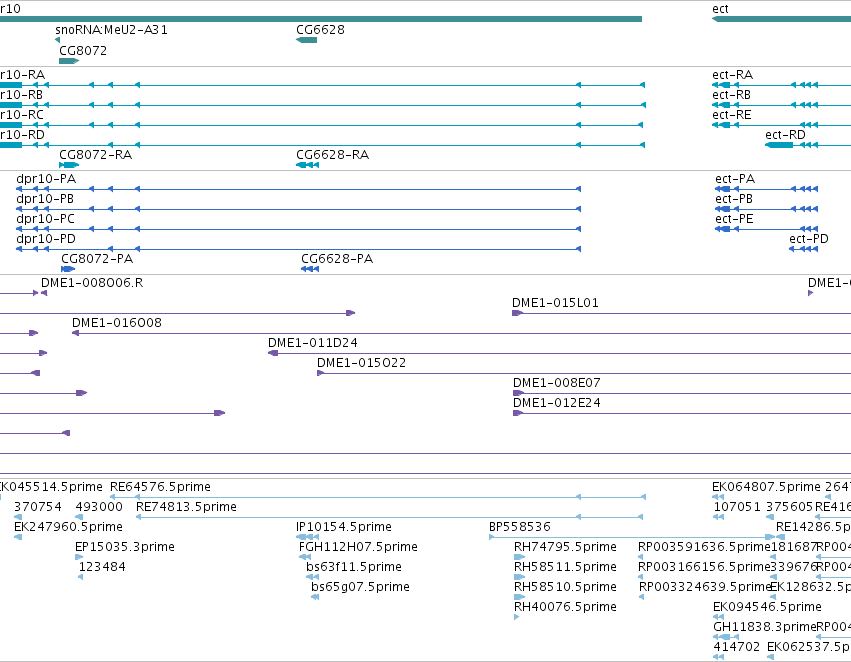
Task: Select EST EK064807.5prime
Action: (x=766, y=487)
